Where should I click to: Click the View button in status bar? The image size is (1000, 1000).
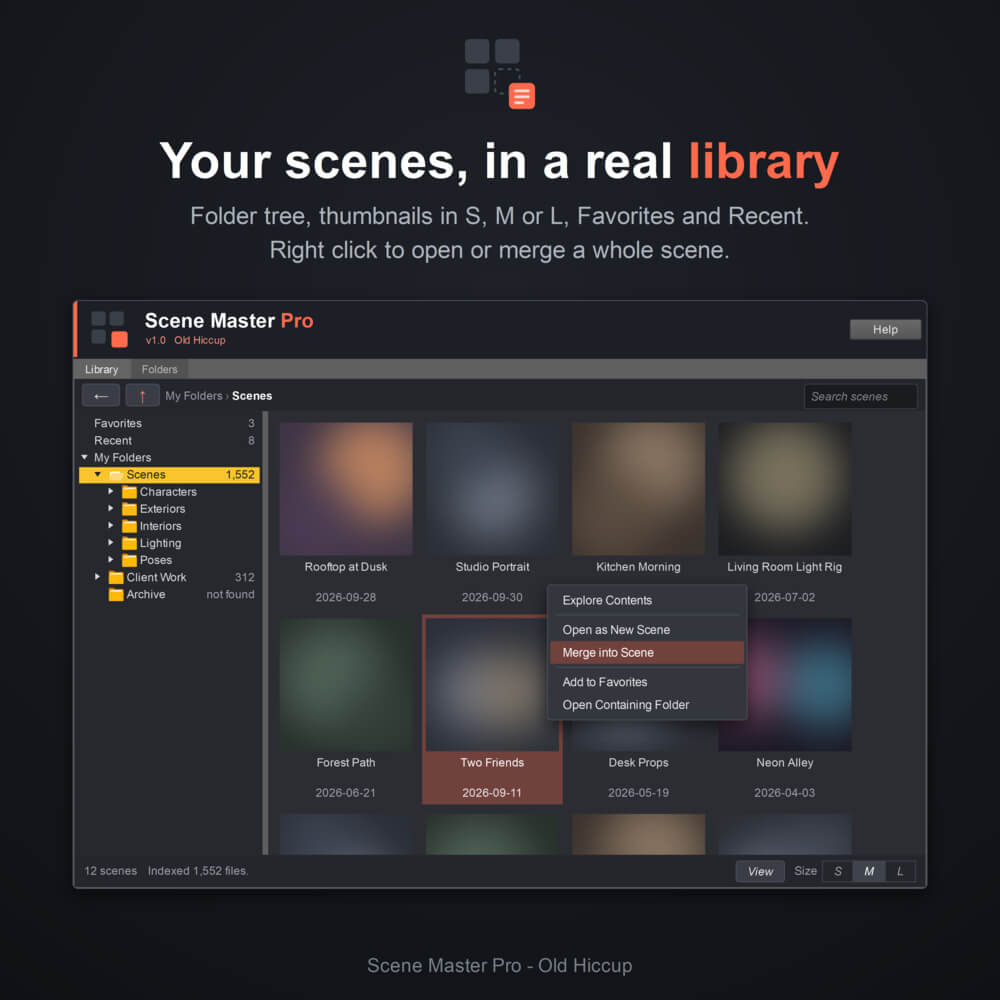pos(760,871)
